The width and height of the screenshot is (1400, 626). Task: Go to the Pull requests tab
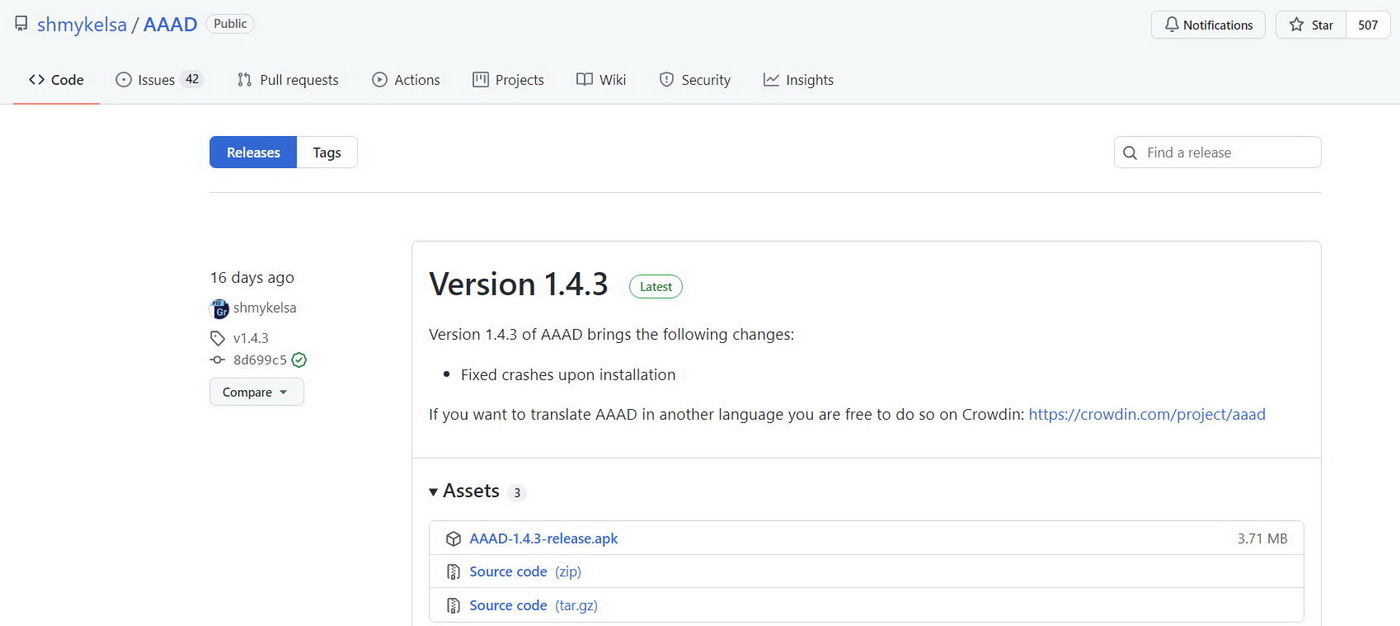pos(288,80)
